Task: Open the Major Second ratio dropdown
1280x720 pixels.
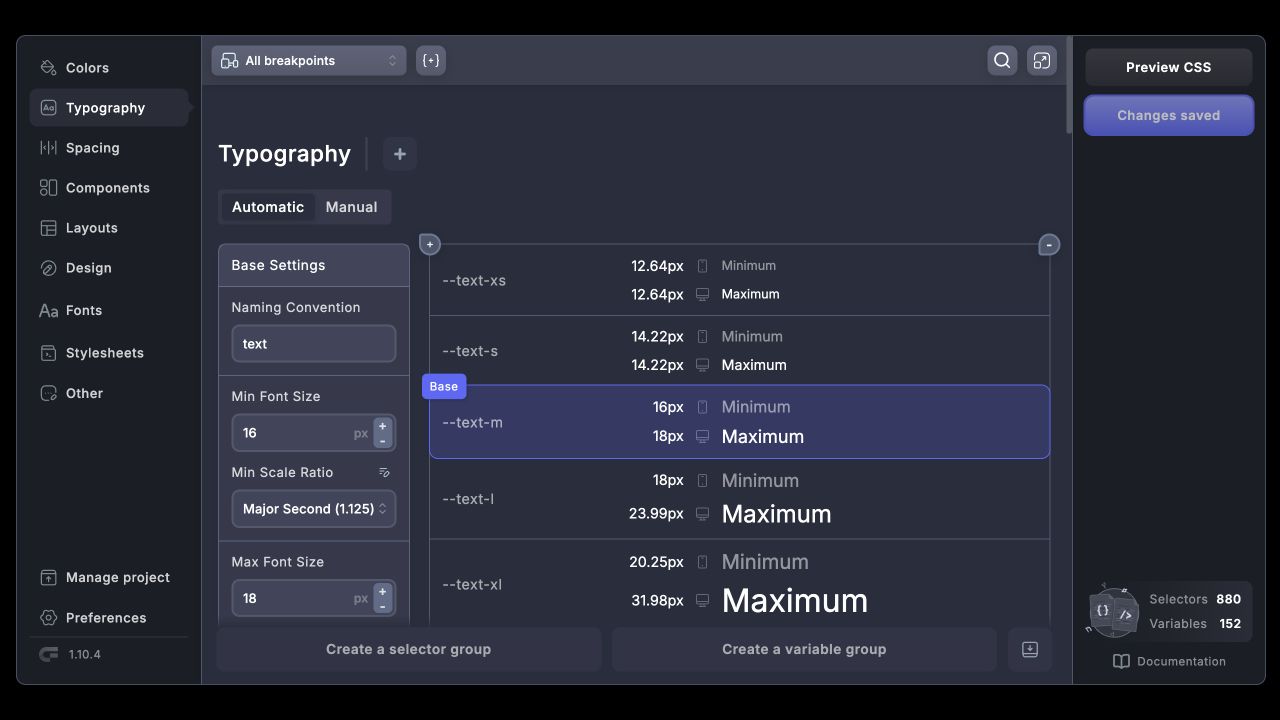Action: [x=314, y=509]
